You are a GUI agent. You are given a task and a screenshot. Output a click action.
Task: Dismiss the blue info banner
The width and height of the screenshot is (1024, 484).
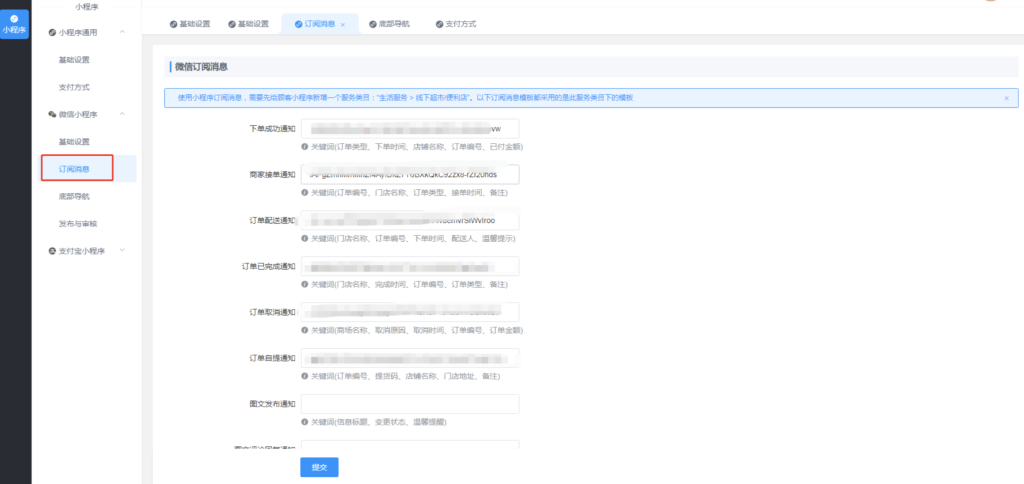point(1006,98)
